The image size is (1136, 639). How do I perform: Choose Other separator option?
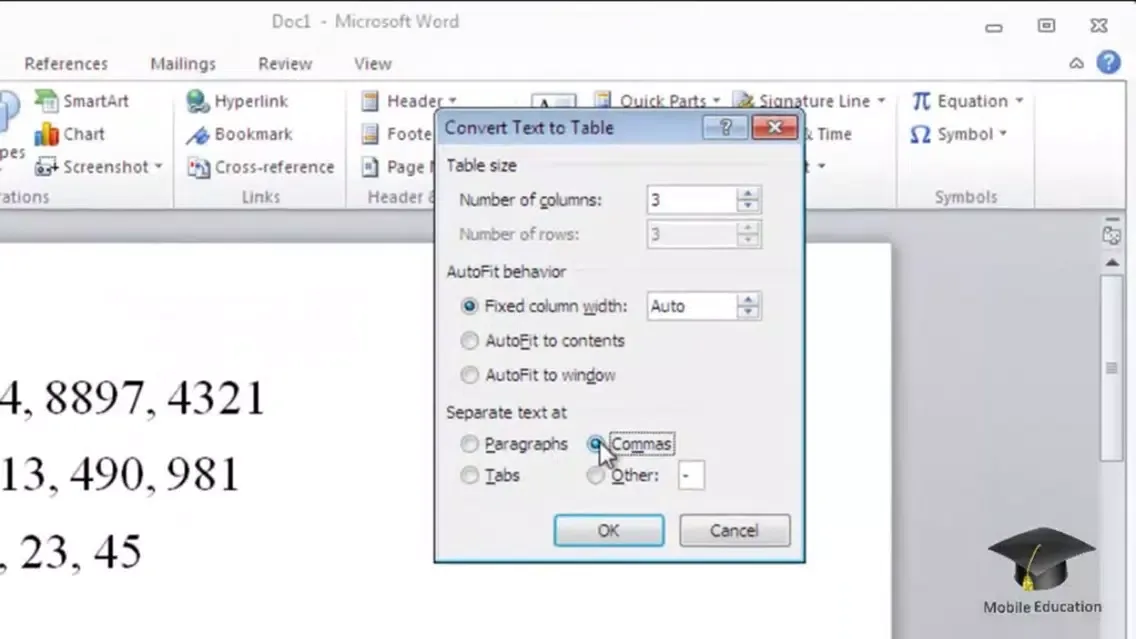point(623,475)
